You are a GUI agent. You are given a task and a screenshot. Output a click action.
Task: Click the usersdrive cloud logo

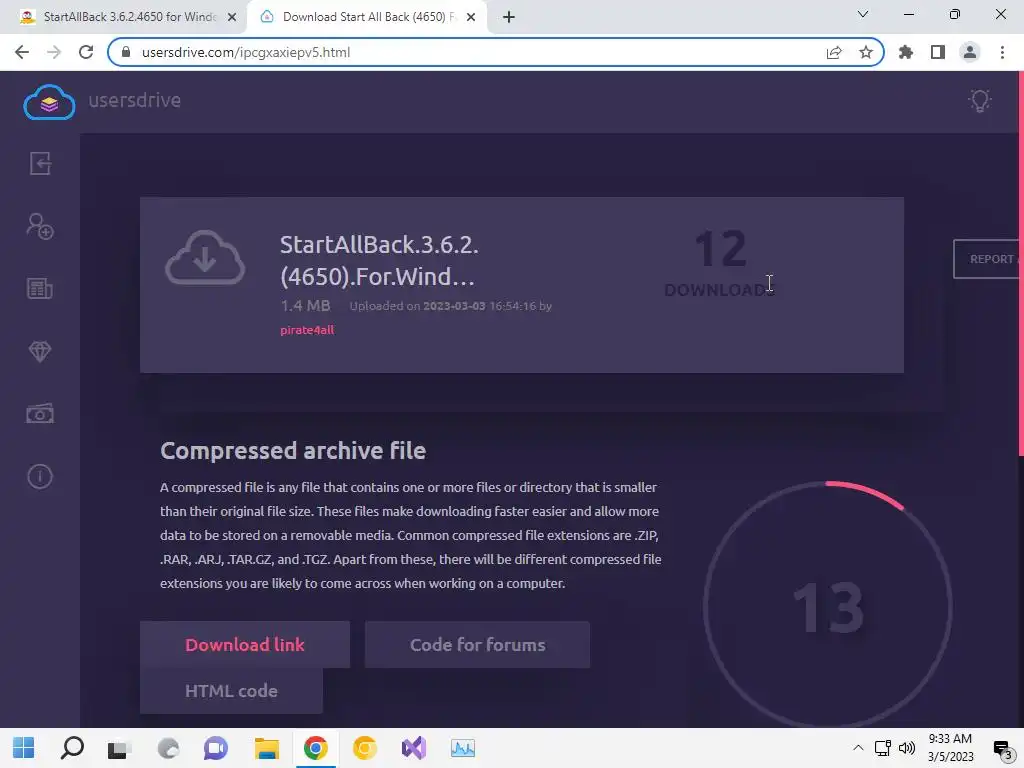click(49, 102)
